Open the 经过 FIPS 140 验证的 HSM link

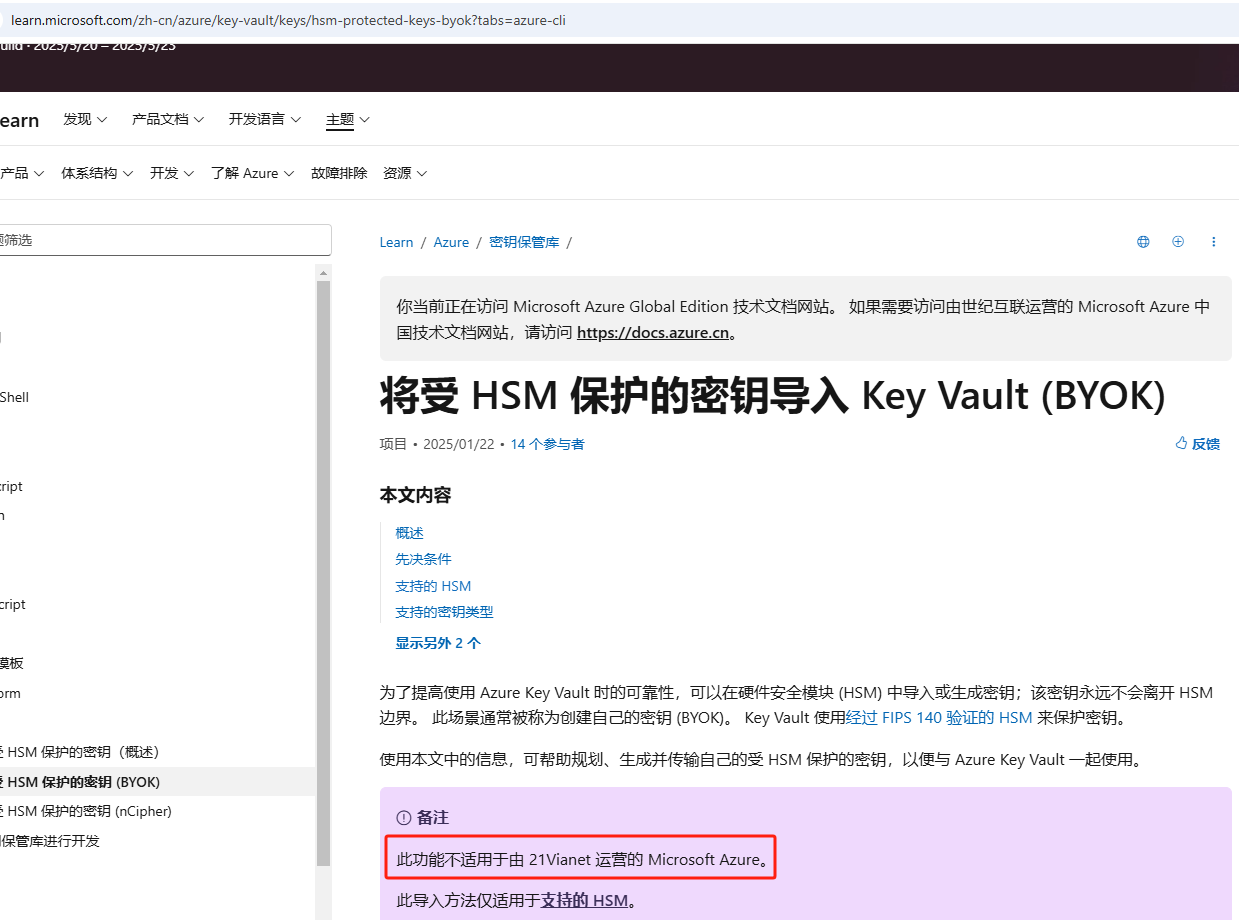939,717
